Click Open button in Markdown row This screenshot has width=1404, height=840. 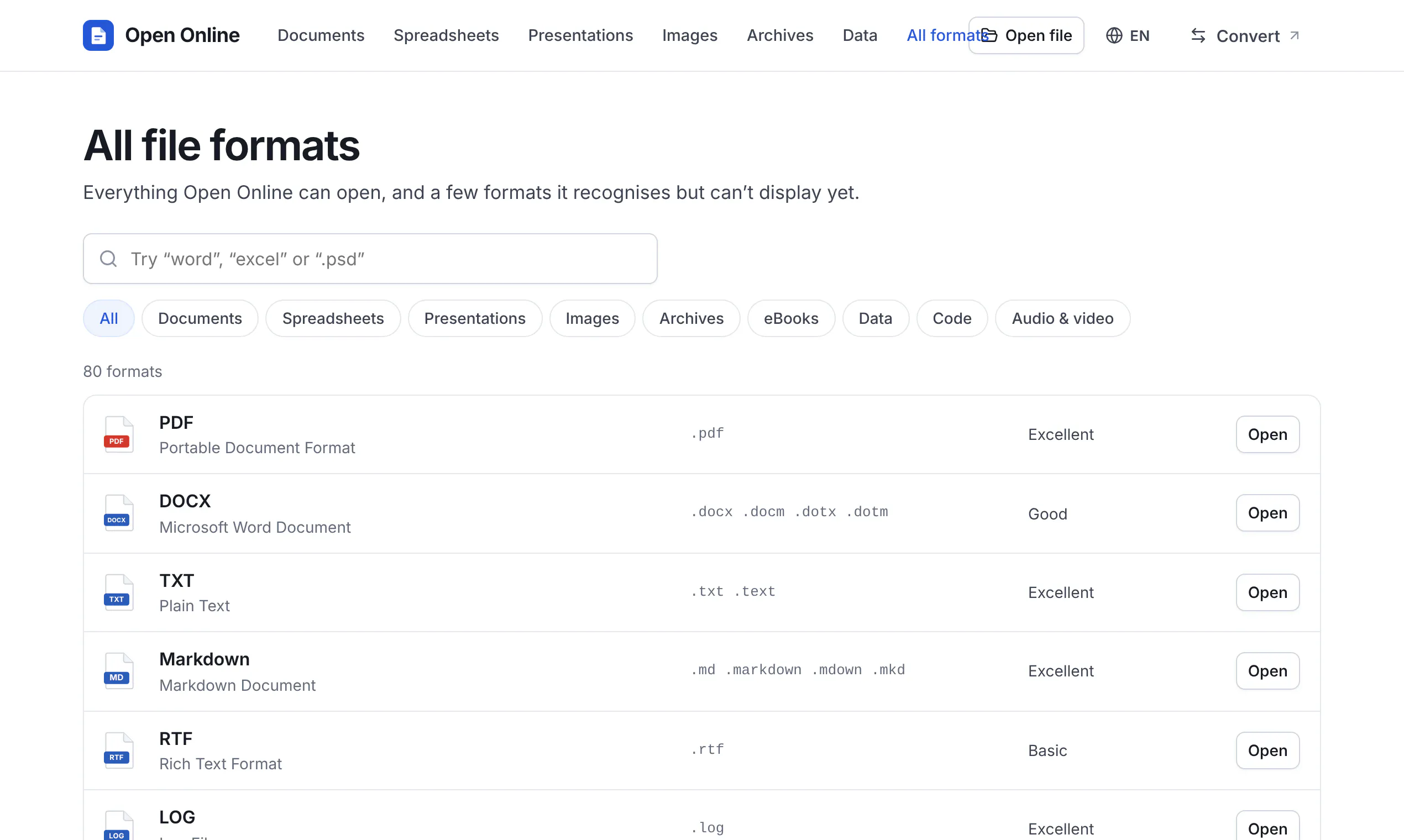tap(1267, 671)
